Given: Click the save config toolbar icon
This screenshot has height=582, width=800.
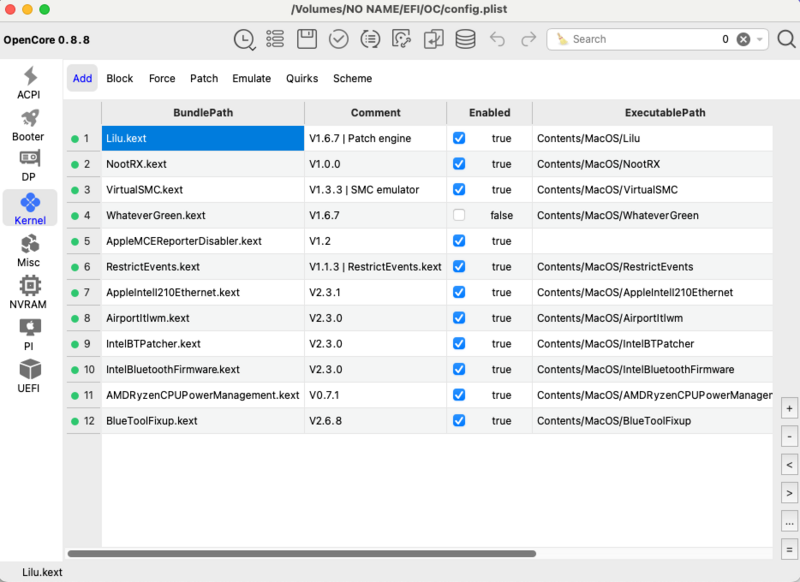Looking at the screenshot, I should [307, 39].
